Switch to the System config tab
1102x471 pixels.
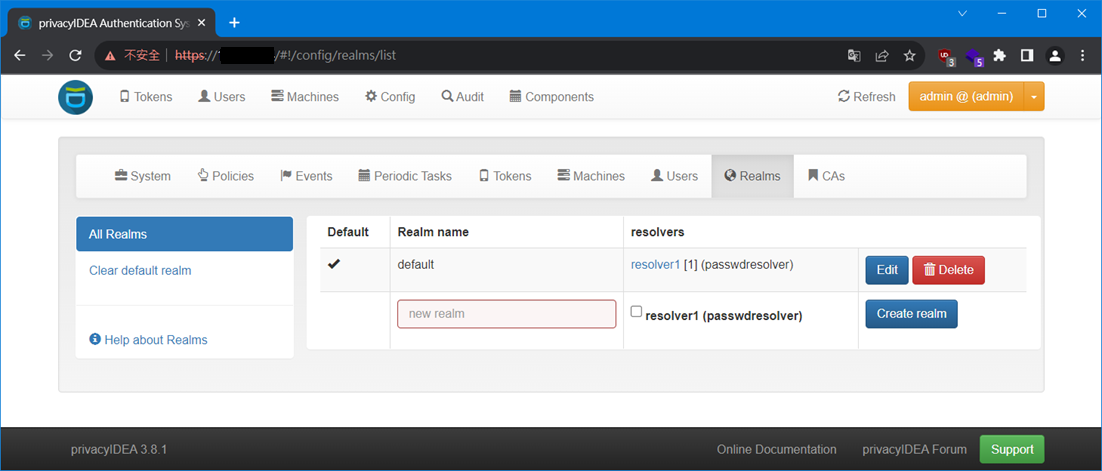[x=143, y=176]
